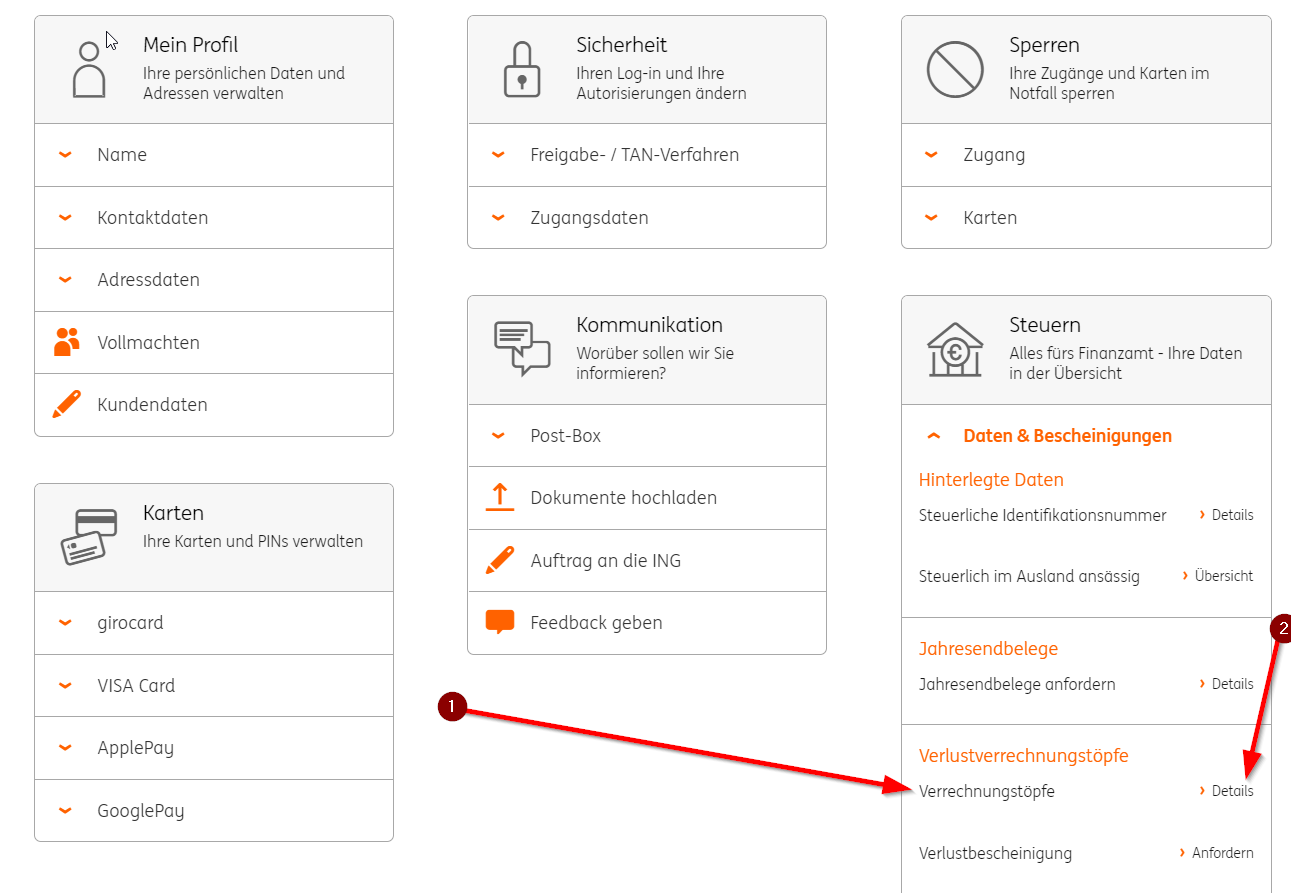
Task: Click the Sicherheit padlock icon
Action: [x=521, y=70]
